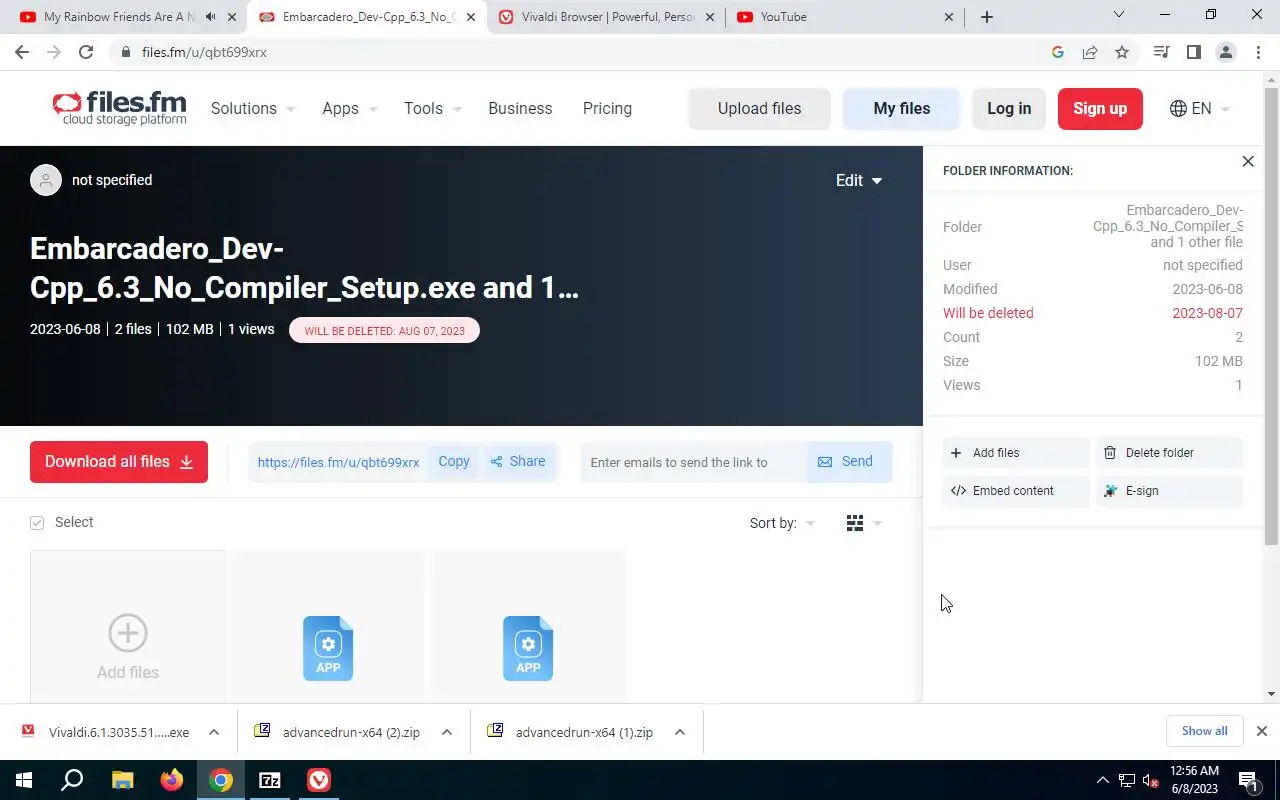The width and height of the screenshot is (1280, 800).
Task: Search tabs with the tab search chevron
Action: (x=1119, y=15)
